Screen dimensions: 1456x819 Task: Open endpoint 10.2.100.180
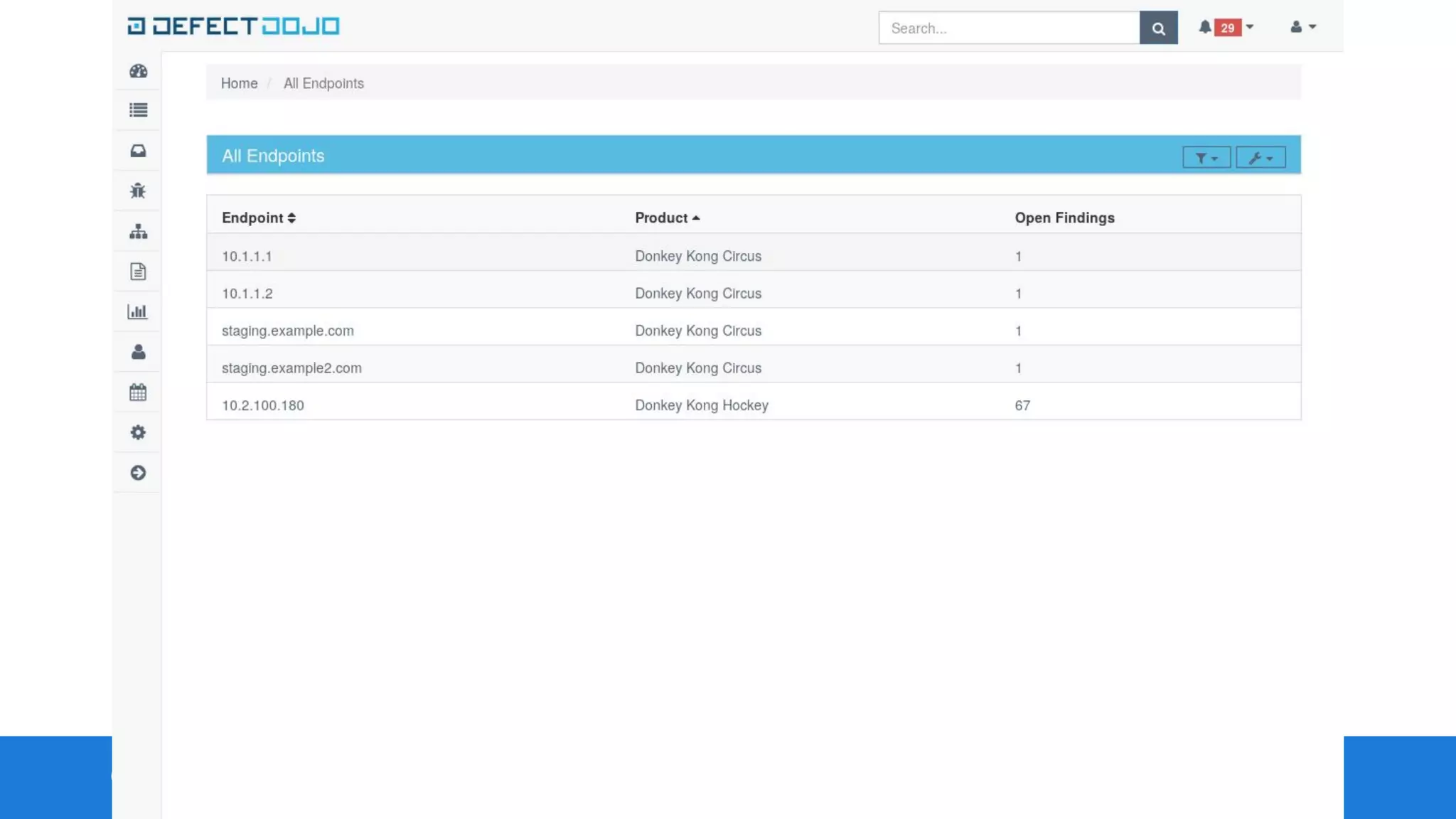pyautogui.click(x=262, y=405)
